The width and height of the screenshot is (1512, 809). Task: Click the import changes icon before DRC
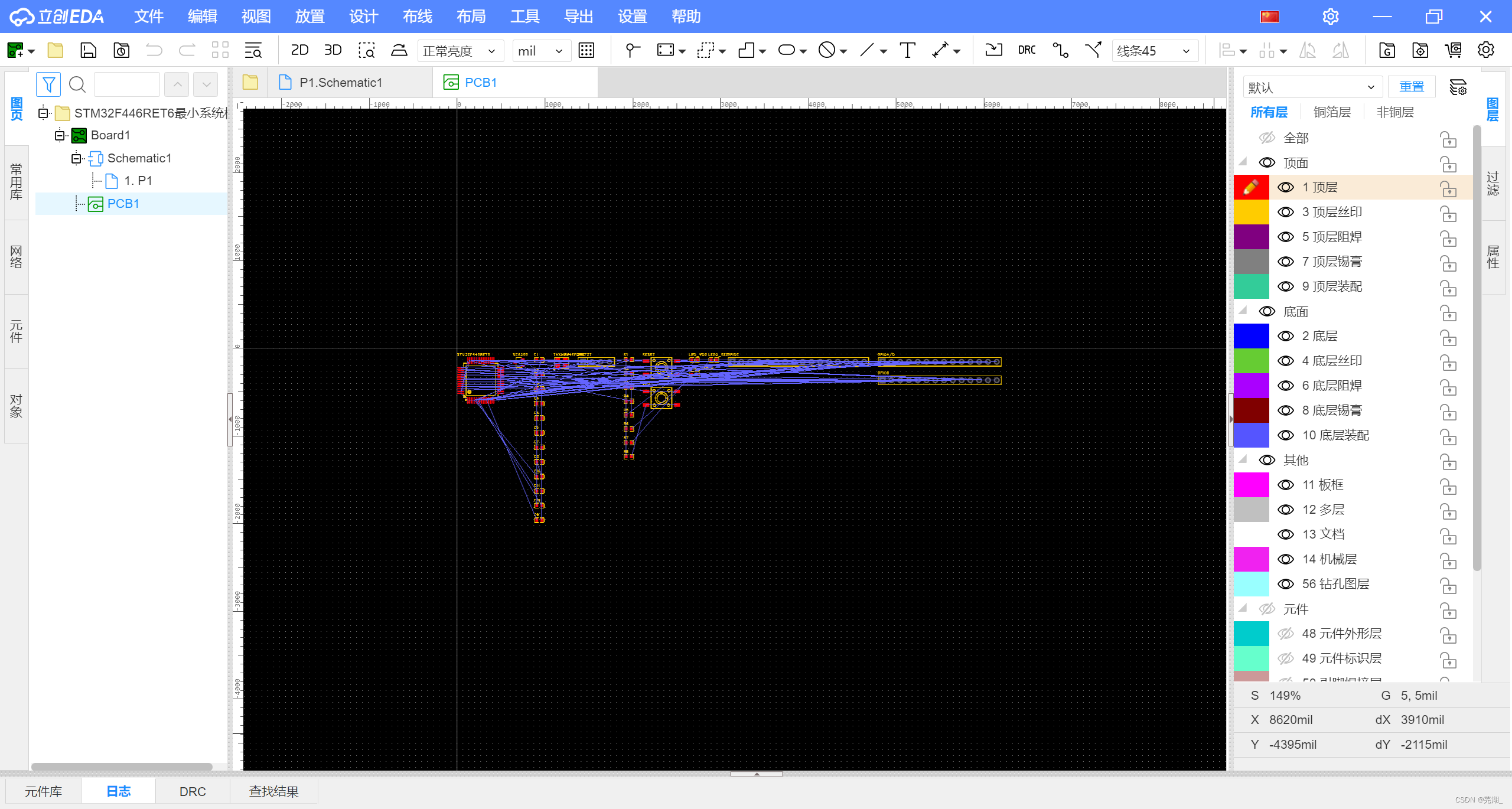994,51
